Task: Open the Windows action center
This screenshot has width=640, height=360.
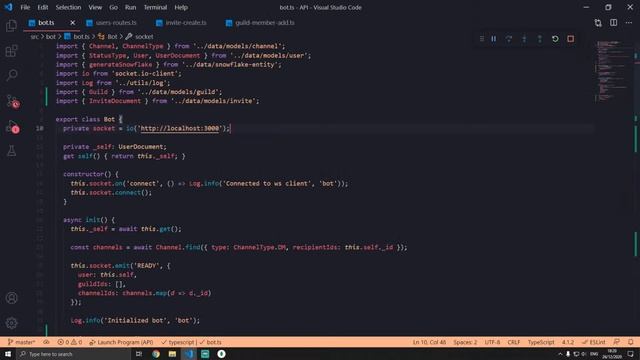Action: coord(631,354)
